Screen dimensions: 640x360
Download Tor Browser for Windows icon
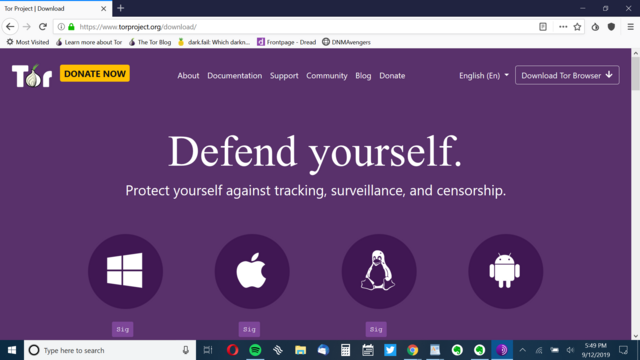pyautogui.click(x=125, y=271)
